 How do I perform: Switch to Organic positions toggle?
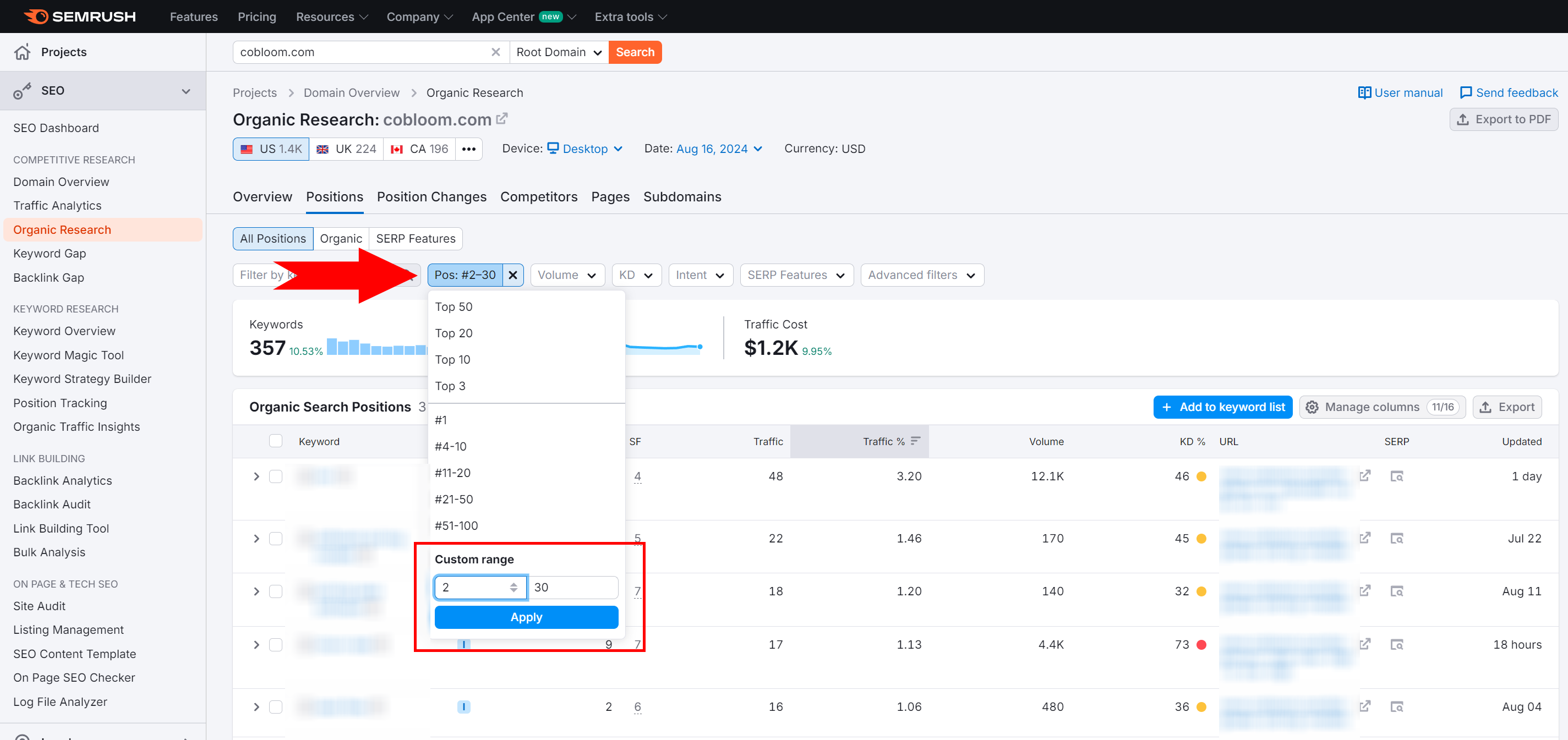click(341, 239)
